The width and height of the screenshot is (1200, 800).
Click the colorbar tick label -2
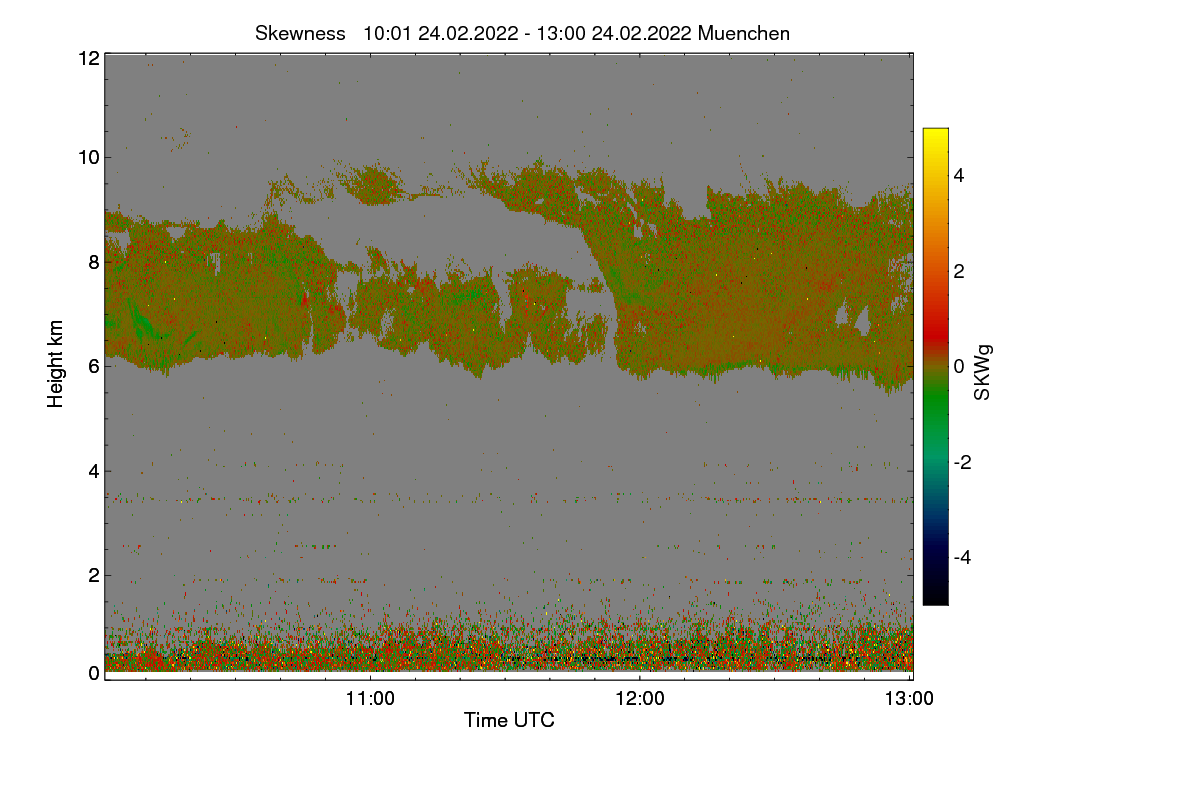tap(963, 462)
